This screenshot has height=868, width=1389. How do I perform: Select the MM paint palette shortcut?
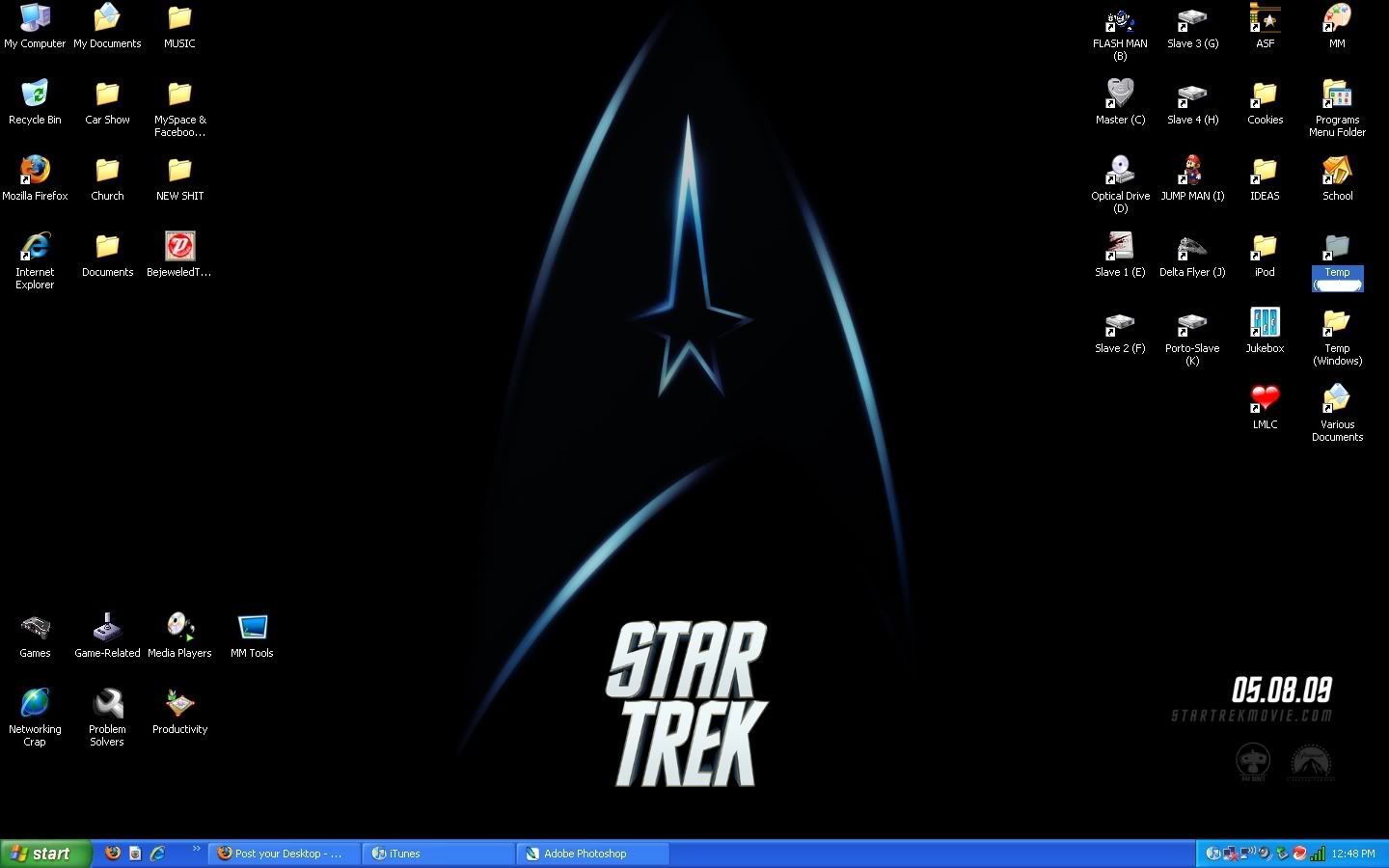click(x=1337, y=26)
